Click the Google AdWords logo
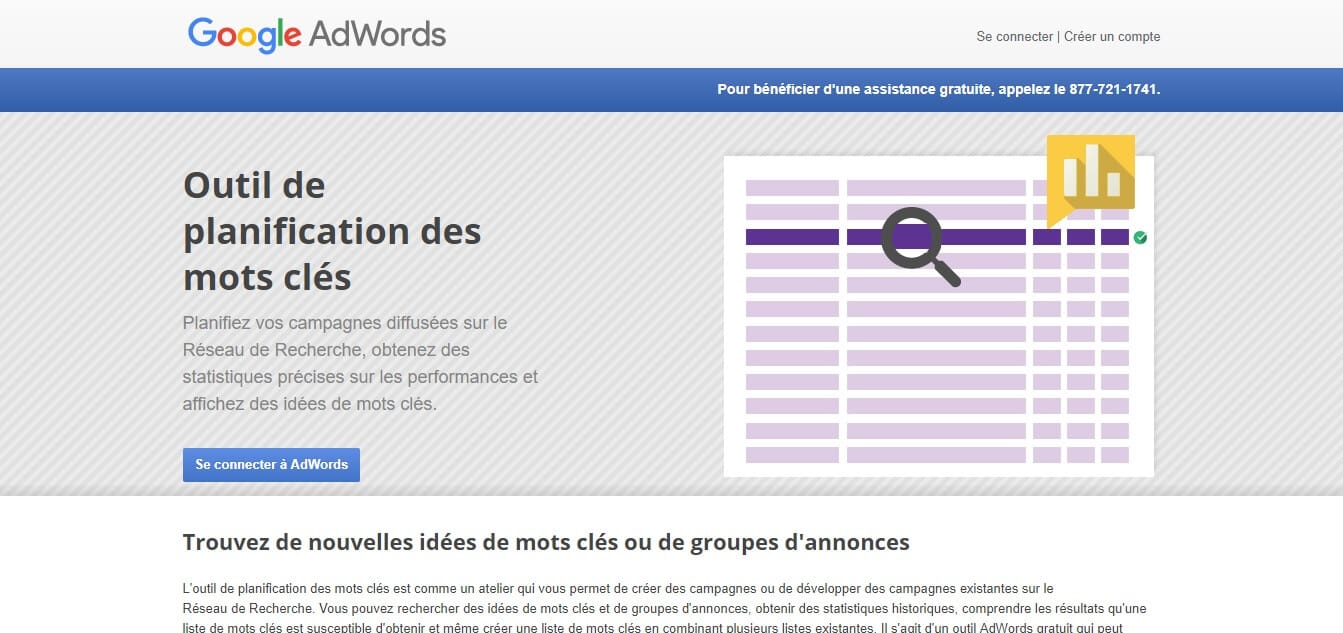Viewport: 1343px width, 633px height. [316, 35]
